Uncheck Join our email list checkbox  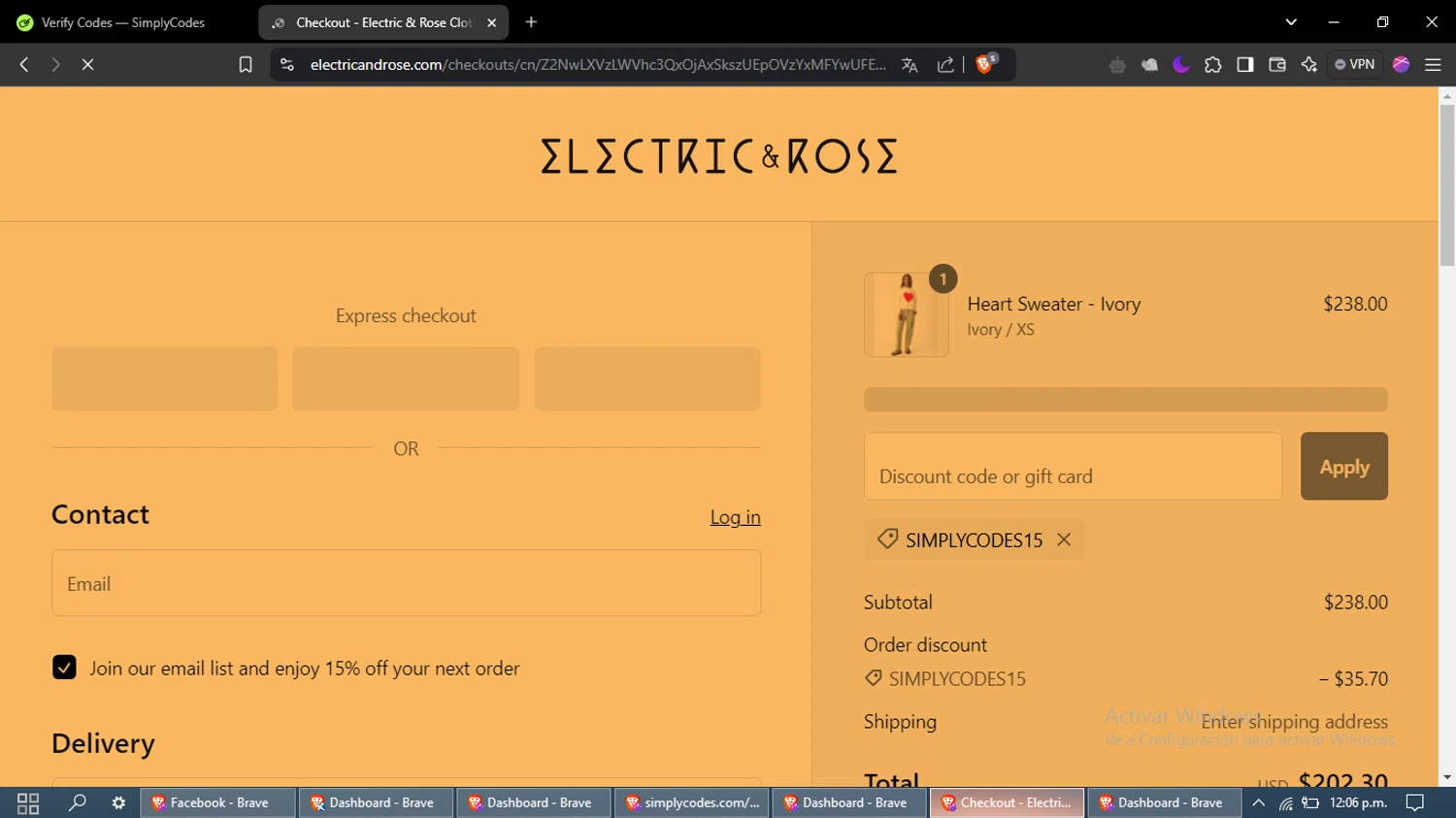(64, 668)
